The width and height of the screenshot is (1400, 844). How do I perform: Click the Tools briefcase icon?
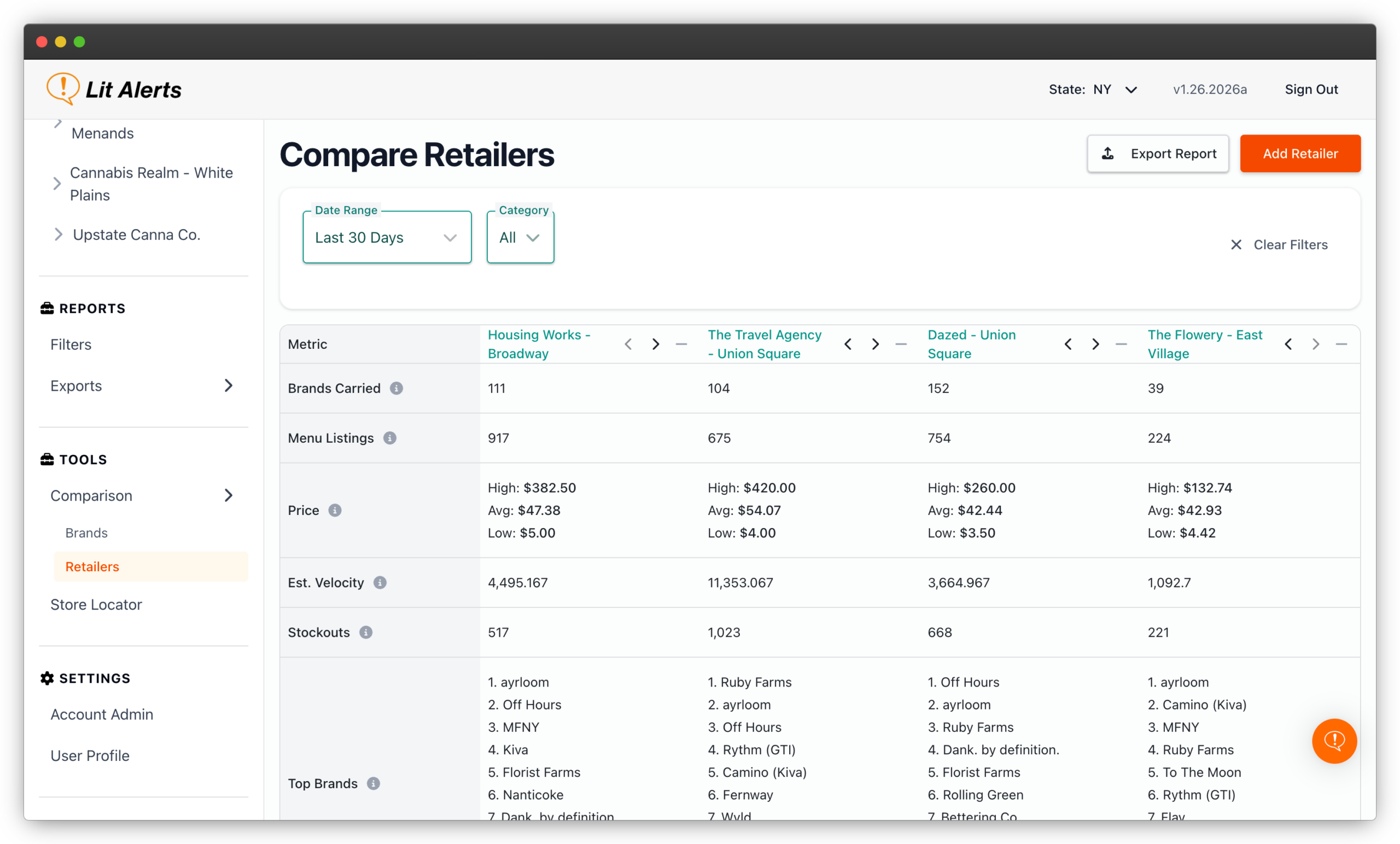click(46, 459)
